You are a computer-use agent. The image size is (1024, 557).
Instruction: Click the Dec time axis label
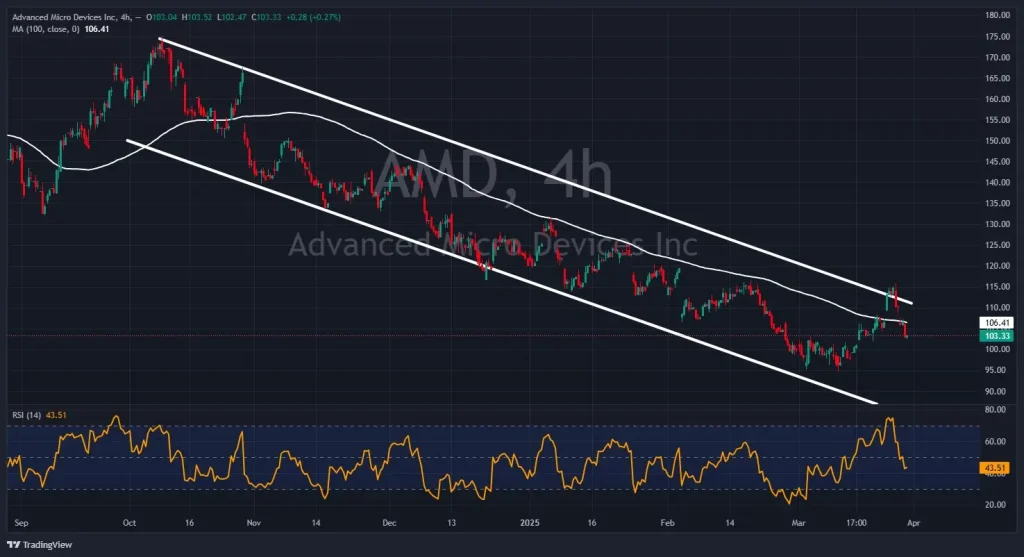[389, 523]
